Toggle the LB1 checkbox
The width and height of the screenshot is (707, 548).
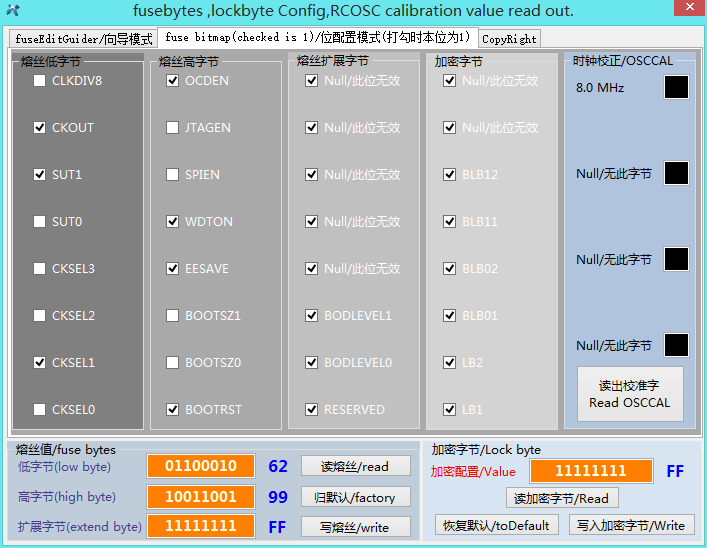tap(450, 410)
